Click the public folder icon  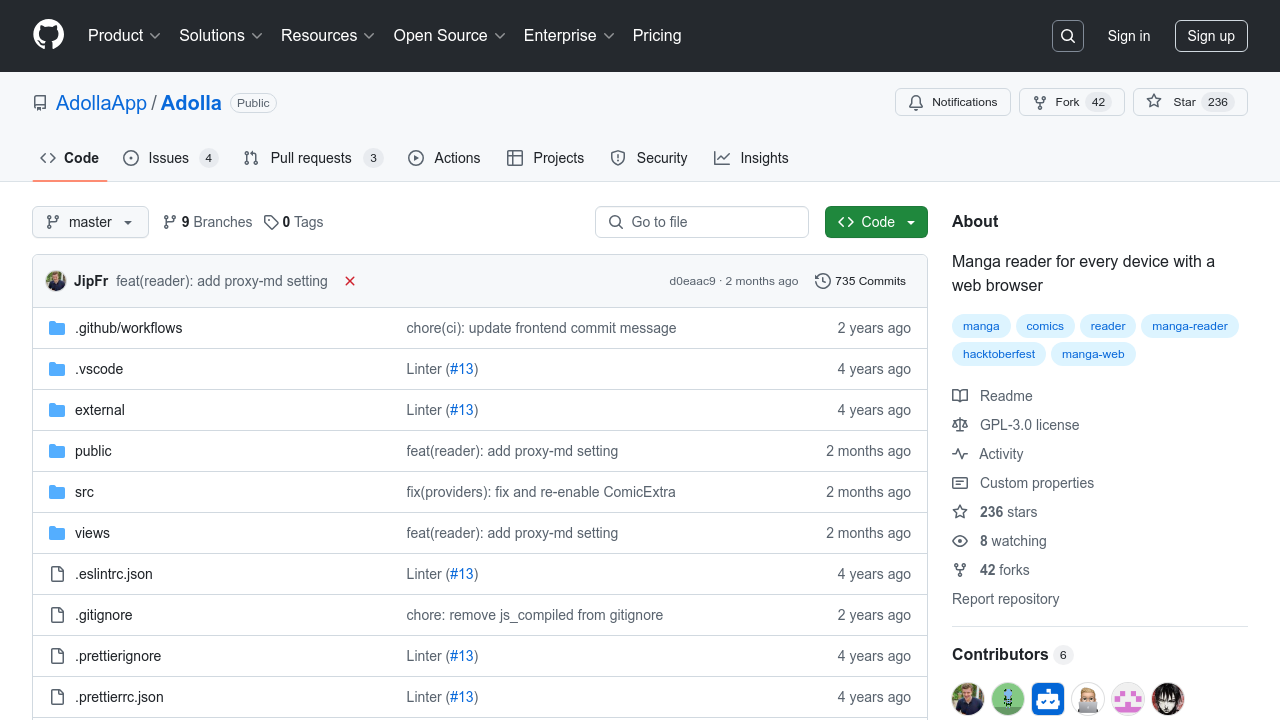point(57,451)
